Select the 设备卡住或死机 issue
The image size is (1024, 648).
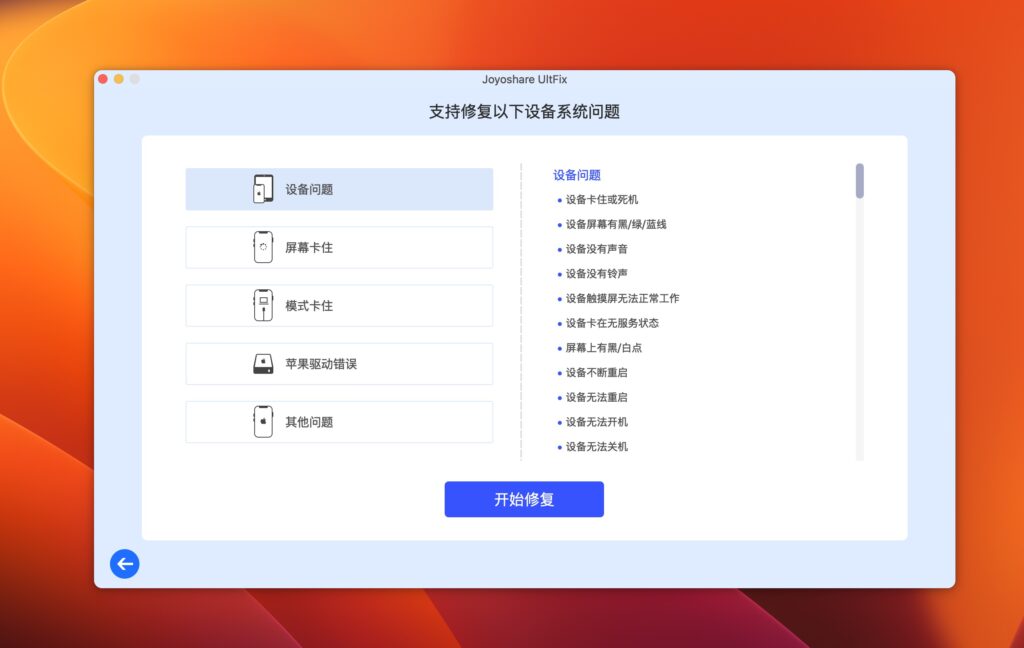click(601, 199)
